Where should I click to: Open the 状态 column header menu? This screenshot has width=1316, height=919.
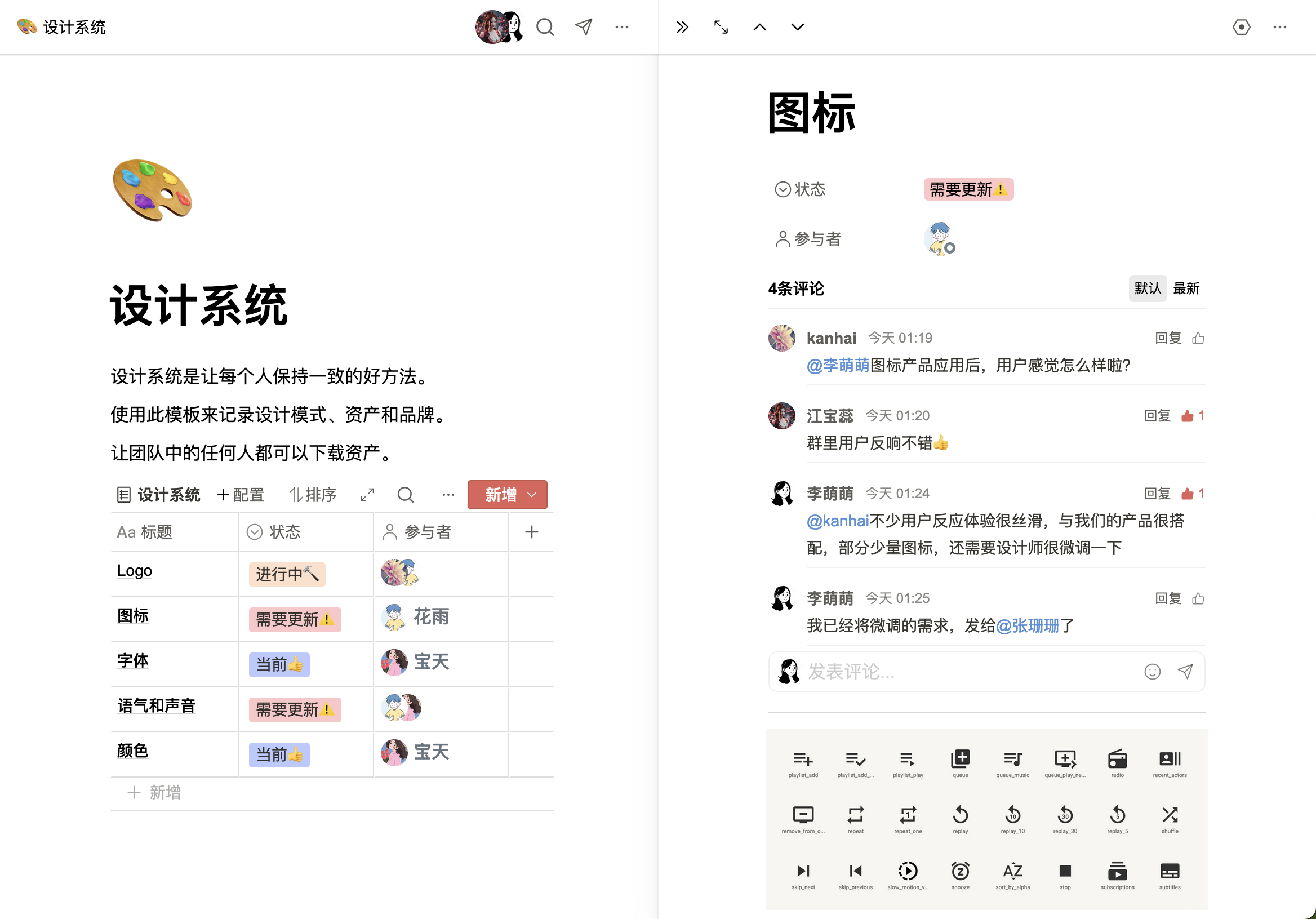pyautogui.click(x=305, y=532)
